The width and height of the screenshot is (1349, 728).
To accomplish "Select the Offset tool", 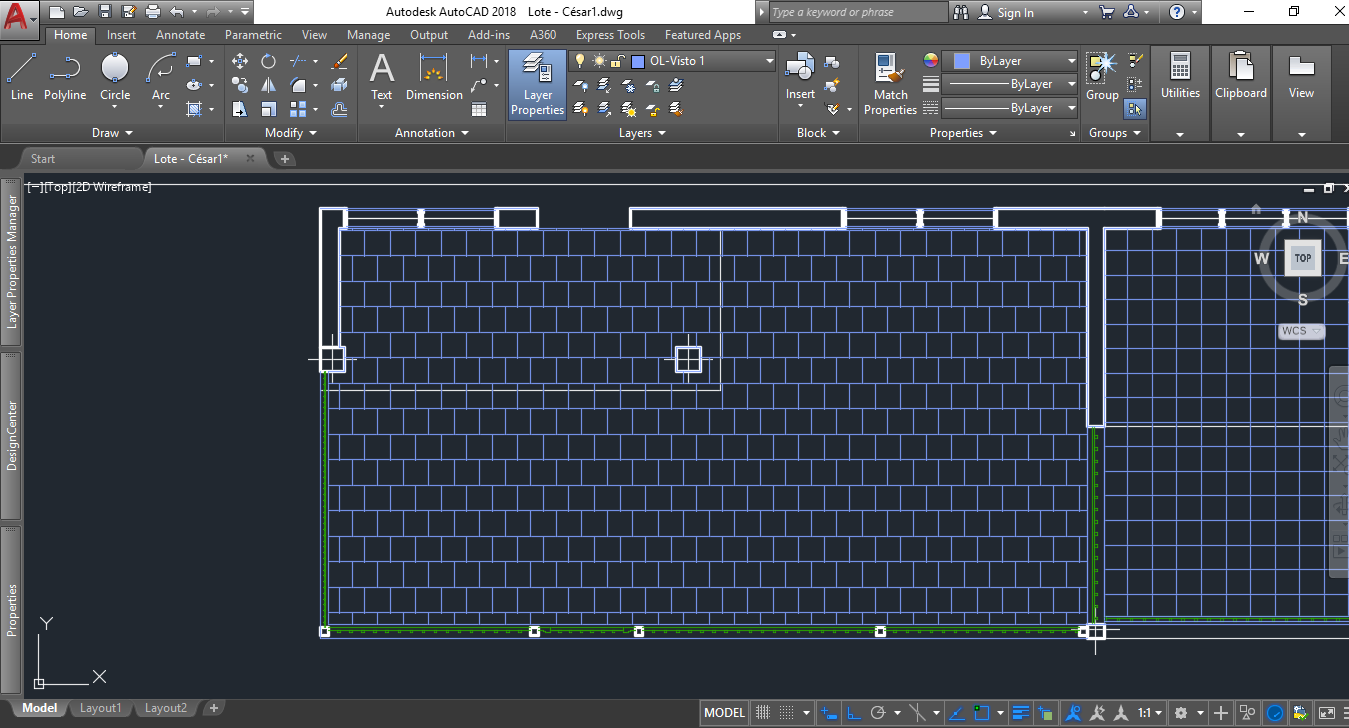I will (339, 109).
